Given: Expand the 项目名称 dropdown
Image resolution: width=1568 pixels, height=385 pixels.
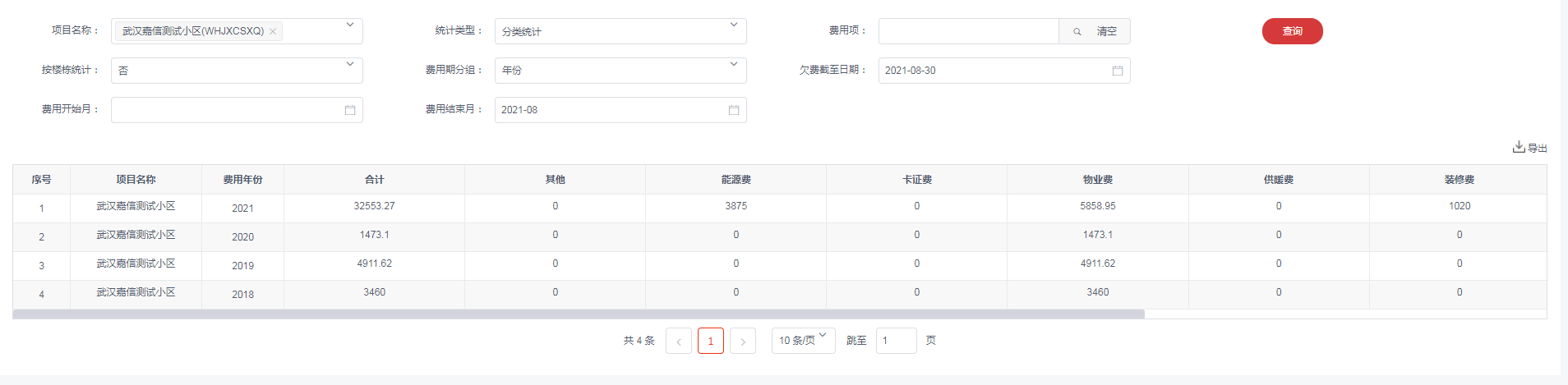Looking at the screenshot, I should point(350,25).
